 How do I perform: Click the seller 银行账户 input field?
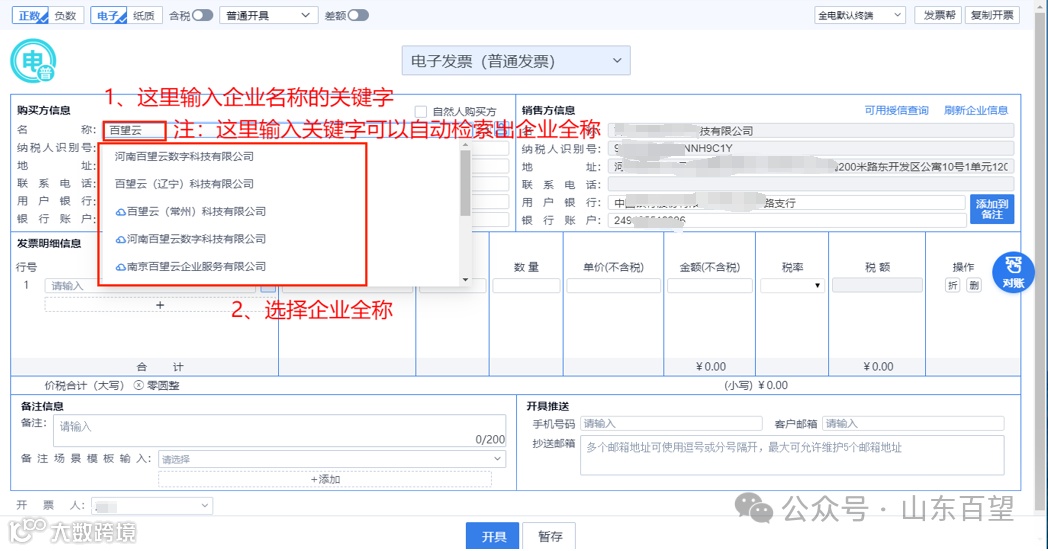[787, 220]
